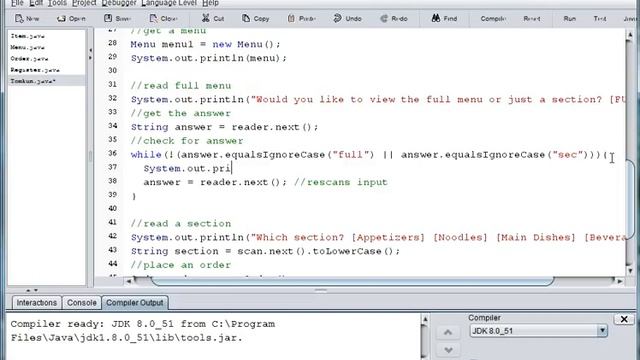Open a file with the Open icon

pyautogui.click(x=71, y=18)
